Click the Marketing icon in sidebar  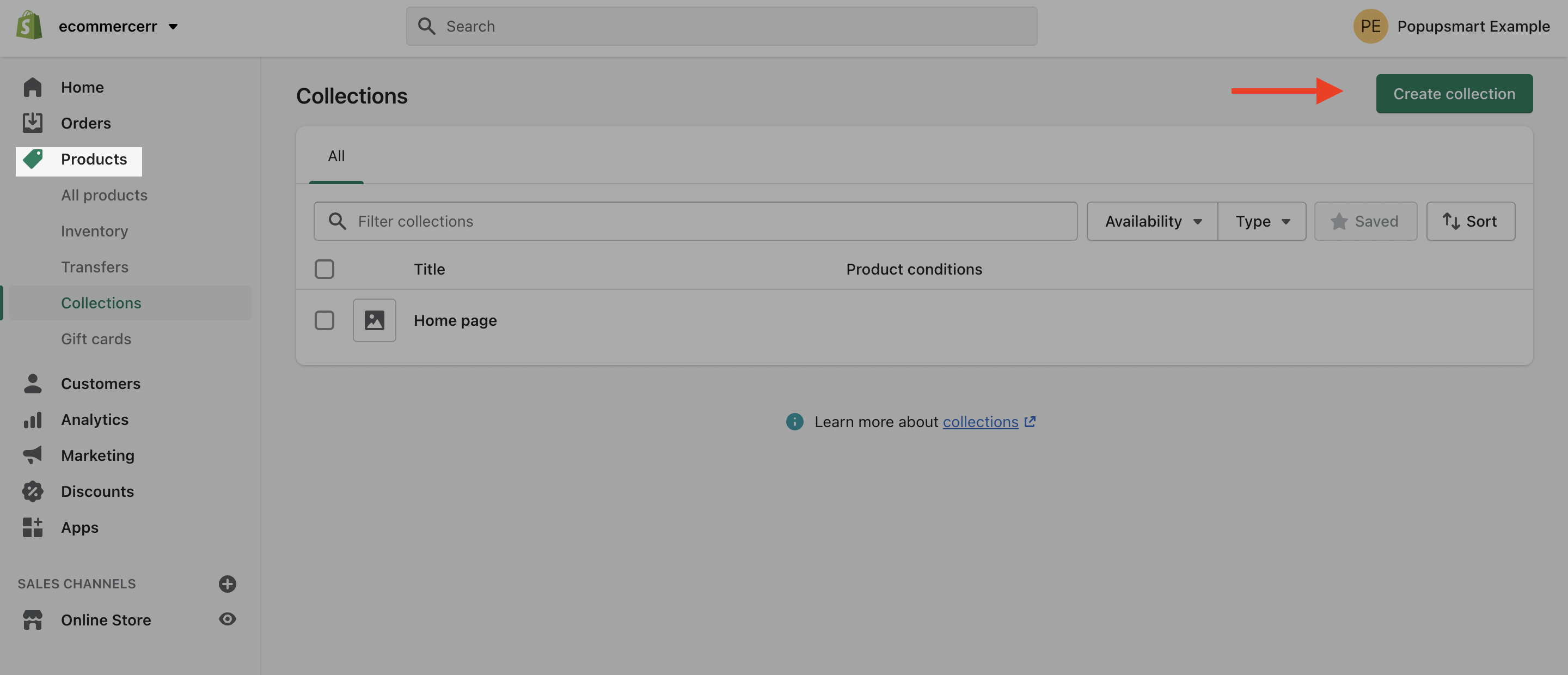tap(30, 455)
